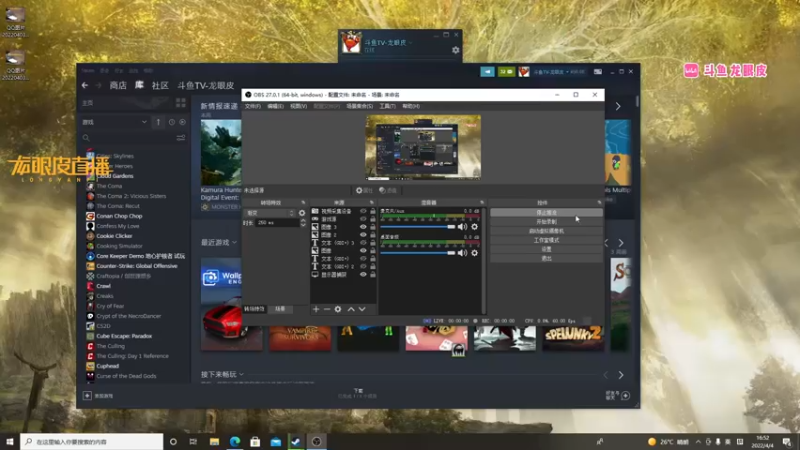The width and height of the screenshot is (800, 450).
Task: Open OBS 设置 button
Action: (546, 249)
